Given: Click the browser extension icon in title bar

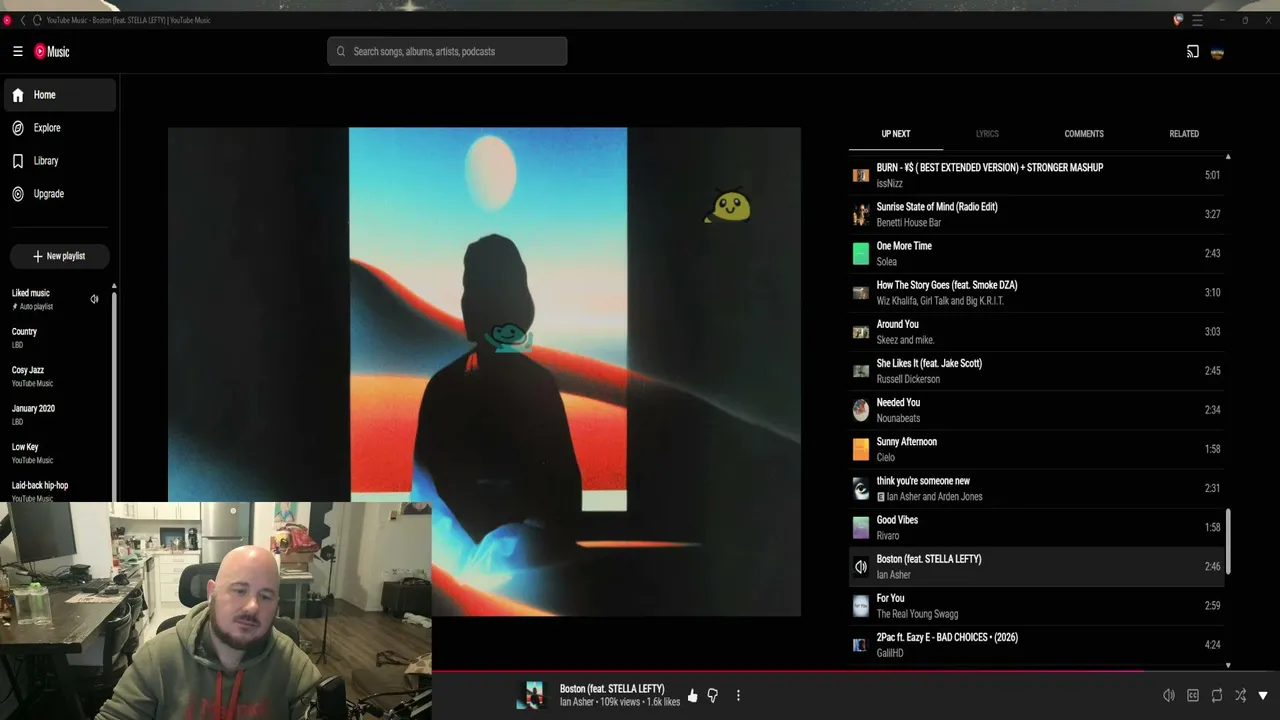Looking at the screenshot, I should tap(1178, 20).
